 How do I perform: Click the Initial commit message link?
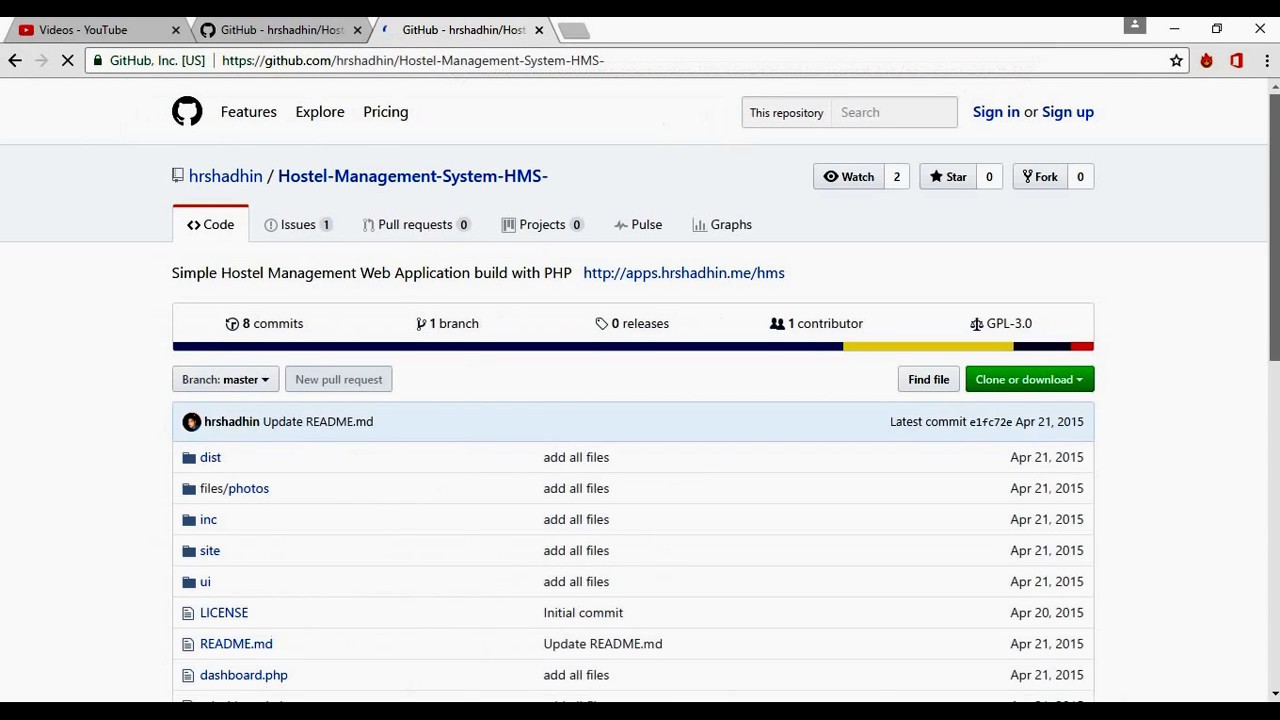[583, 613]
